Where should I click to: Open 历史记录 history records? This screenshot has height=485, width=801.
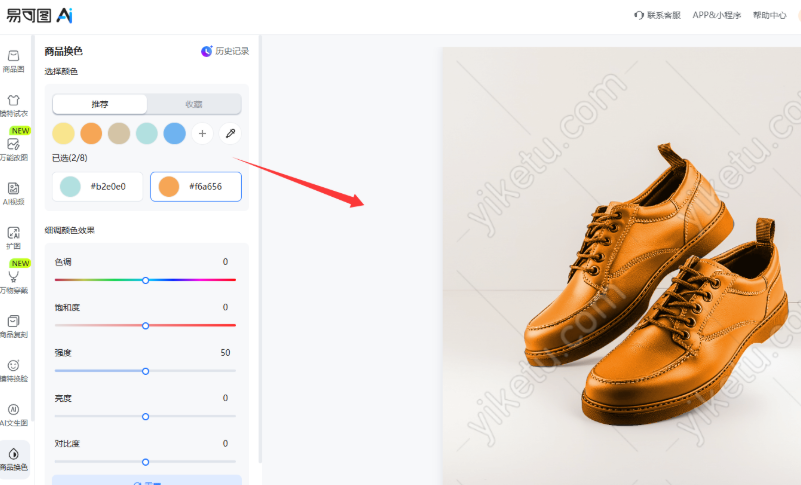coord(225,51)
